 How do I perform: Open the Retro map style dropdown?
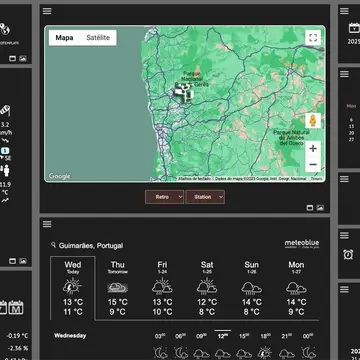164,197
